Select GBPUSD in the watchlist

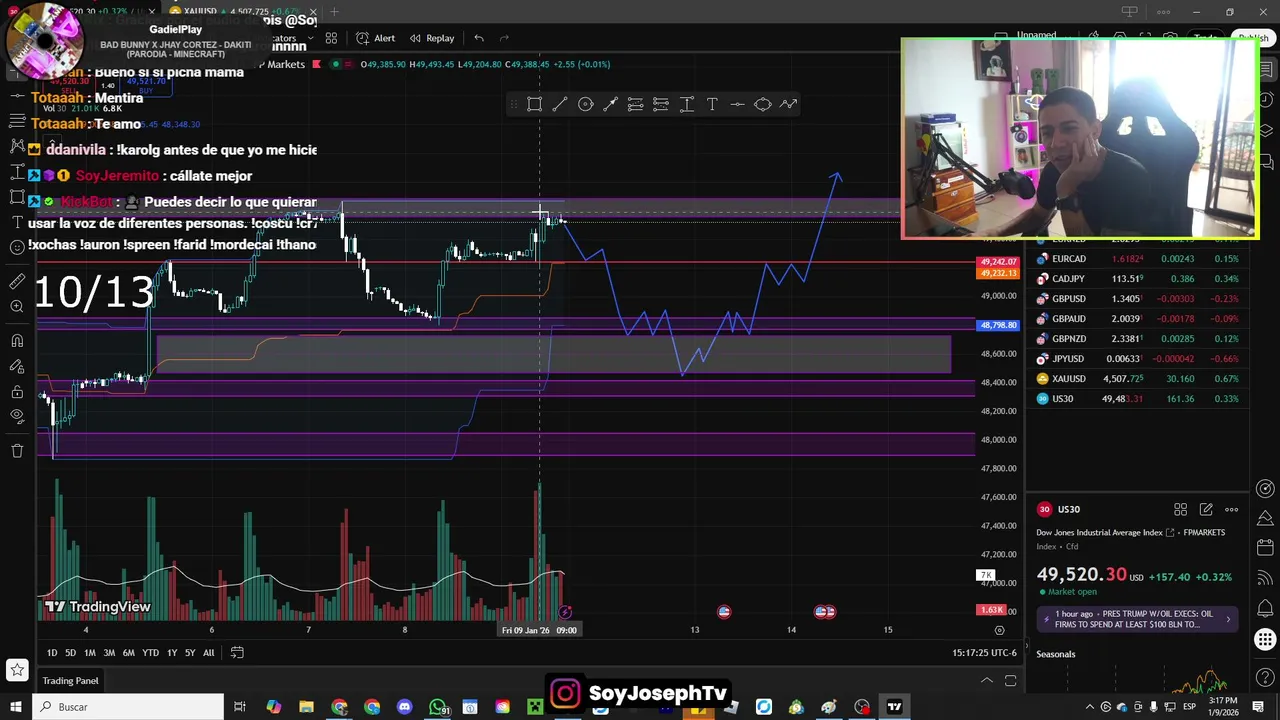tap(1138, 299)
